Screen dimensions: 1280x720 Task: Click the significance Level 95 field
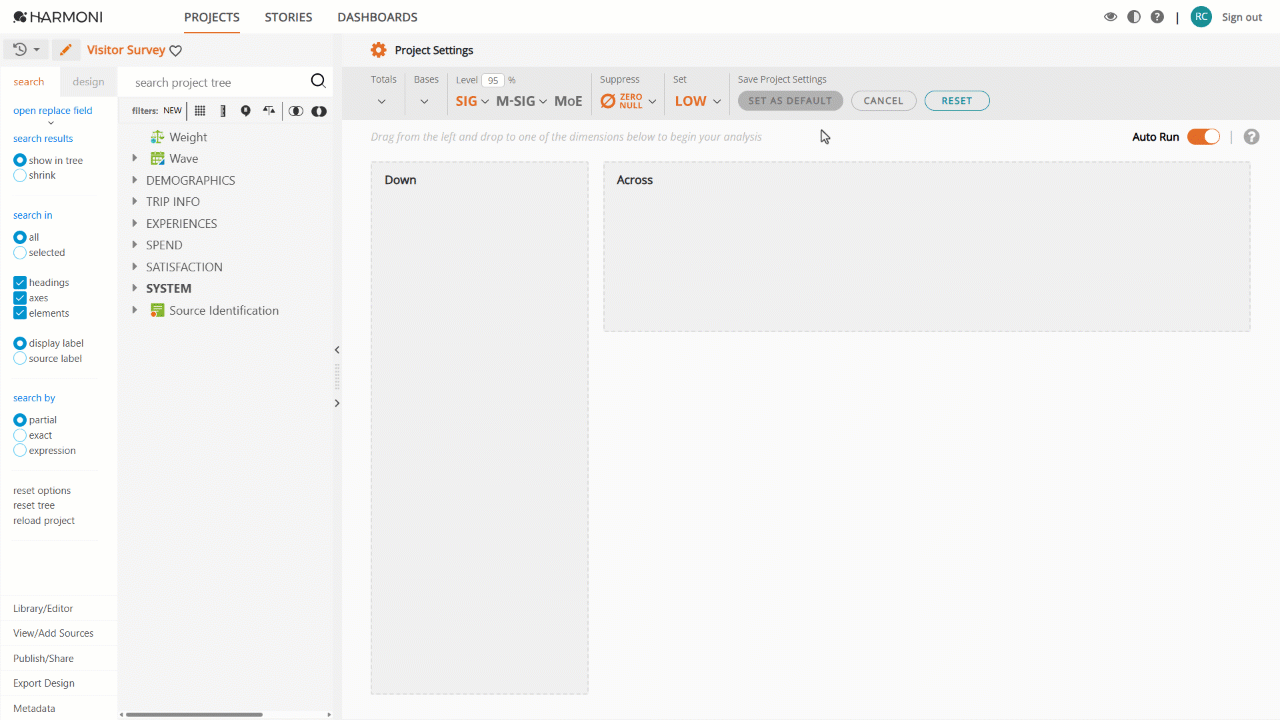[x=493, y=80]
